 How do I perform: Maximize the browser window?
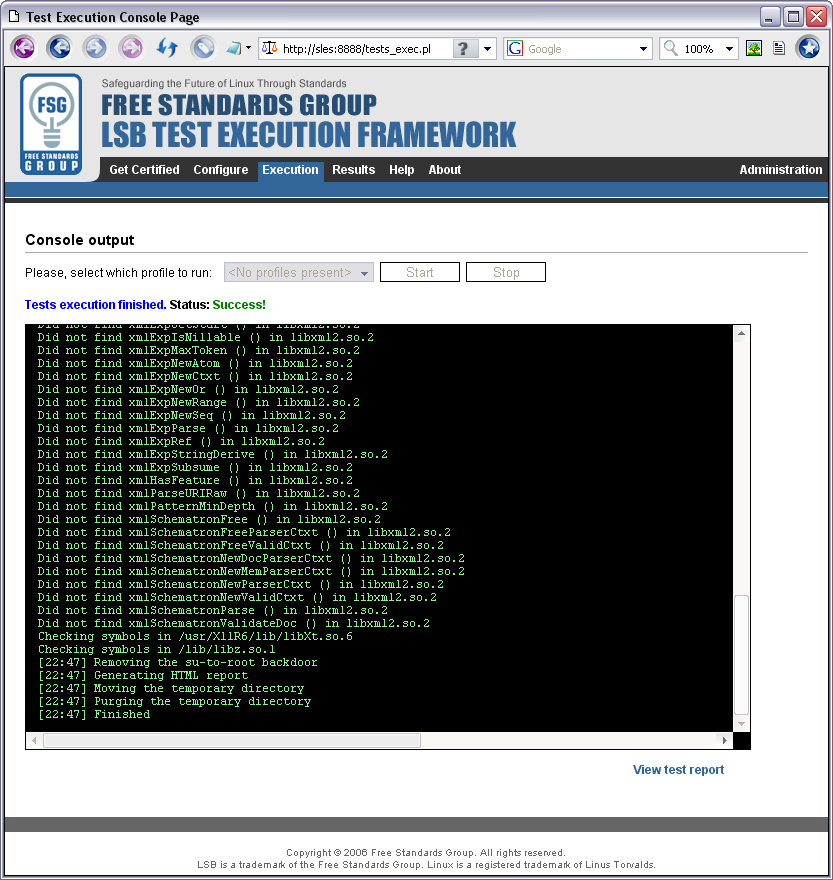pyautogui.click(x=794, y=16)
